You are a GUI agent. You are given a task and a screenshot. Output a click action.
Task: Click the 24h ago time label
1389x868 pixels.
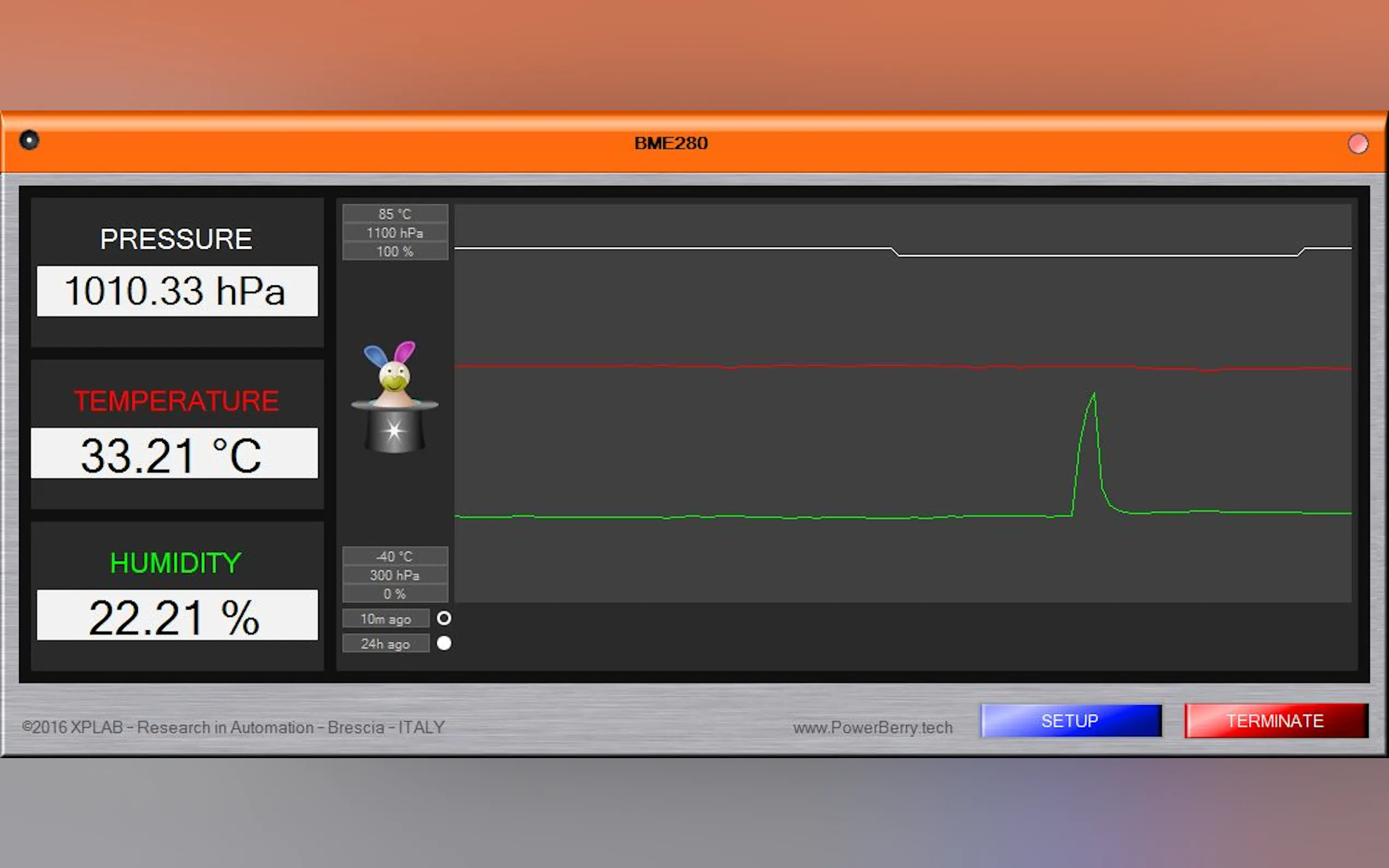pyautogui.click(x=386, y=643)
